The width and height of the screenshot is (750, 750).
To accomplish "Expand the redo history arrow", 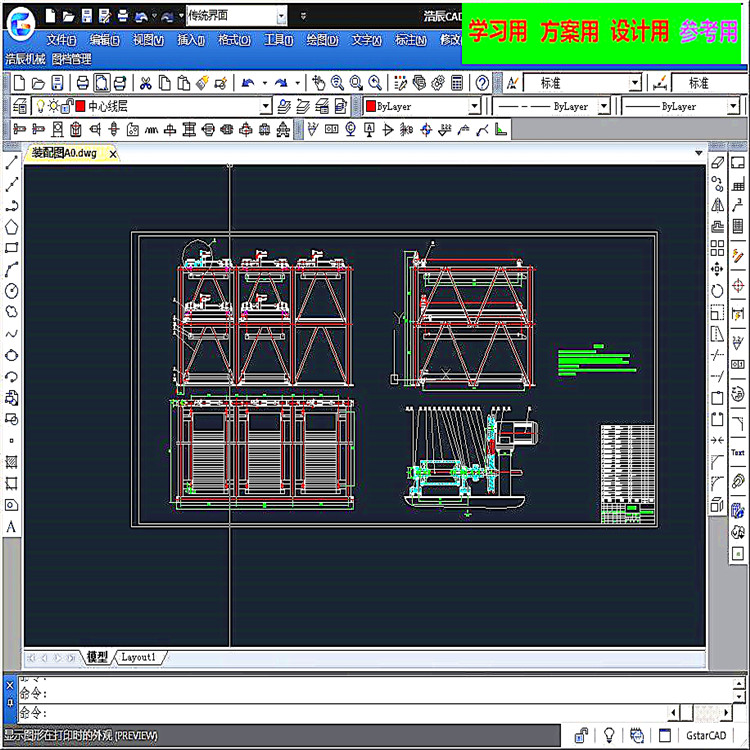I will click(x=298, y=83).
